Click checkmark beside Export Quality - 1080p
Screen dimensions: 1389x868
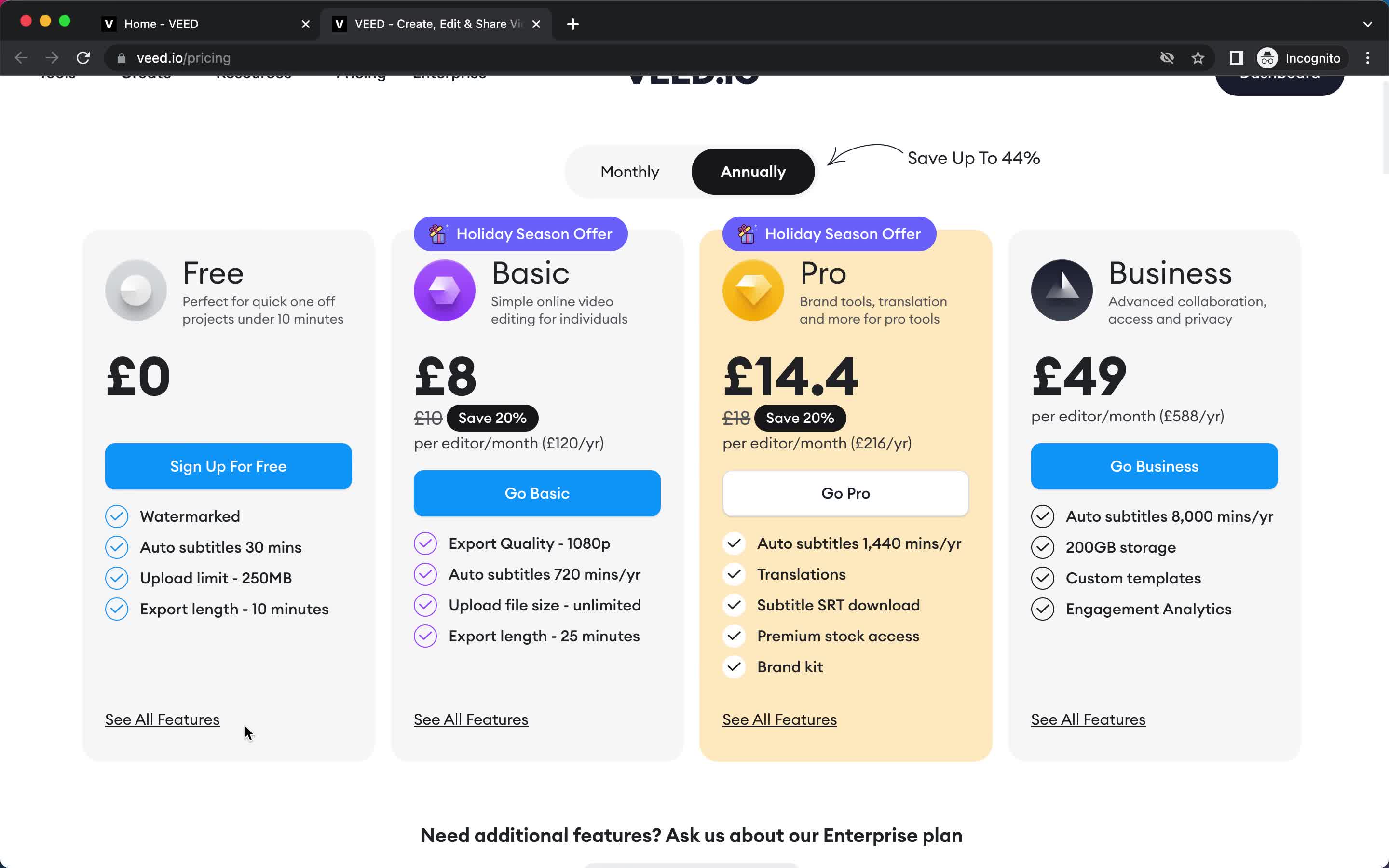pos(425,543)
